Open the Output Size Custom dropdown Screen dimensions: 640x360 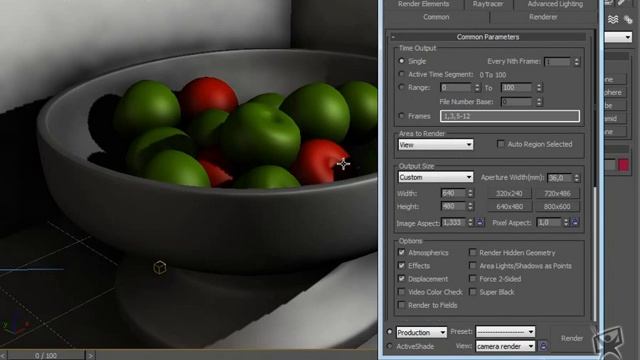tap(436, 177)
